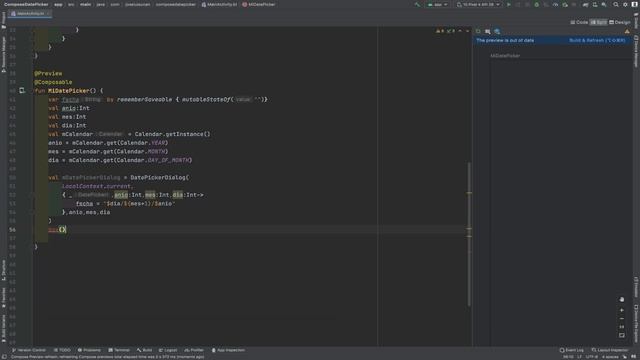
Task: Click Build & Refresh link in preview banner
Action: tap(597, 40)
